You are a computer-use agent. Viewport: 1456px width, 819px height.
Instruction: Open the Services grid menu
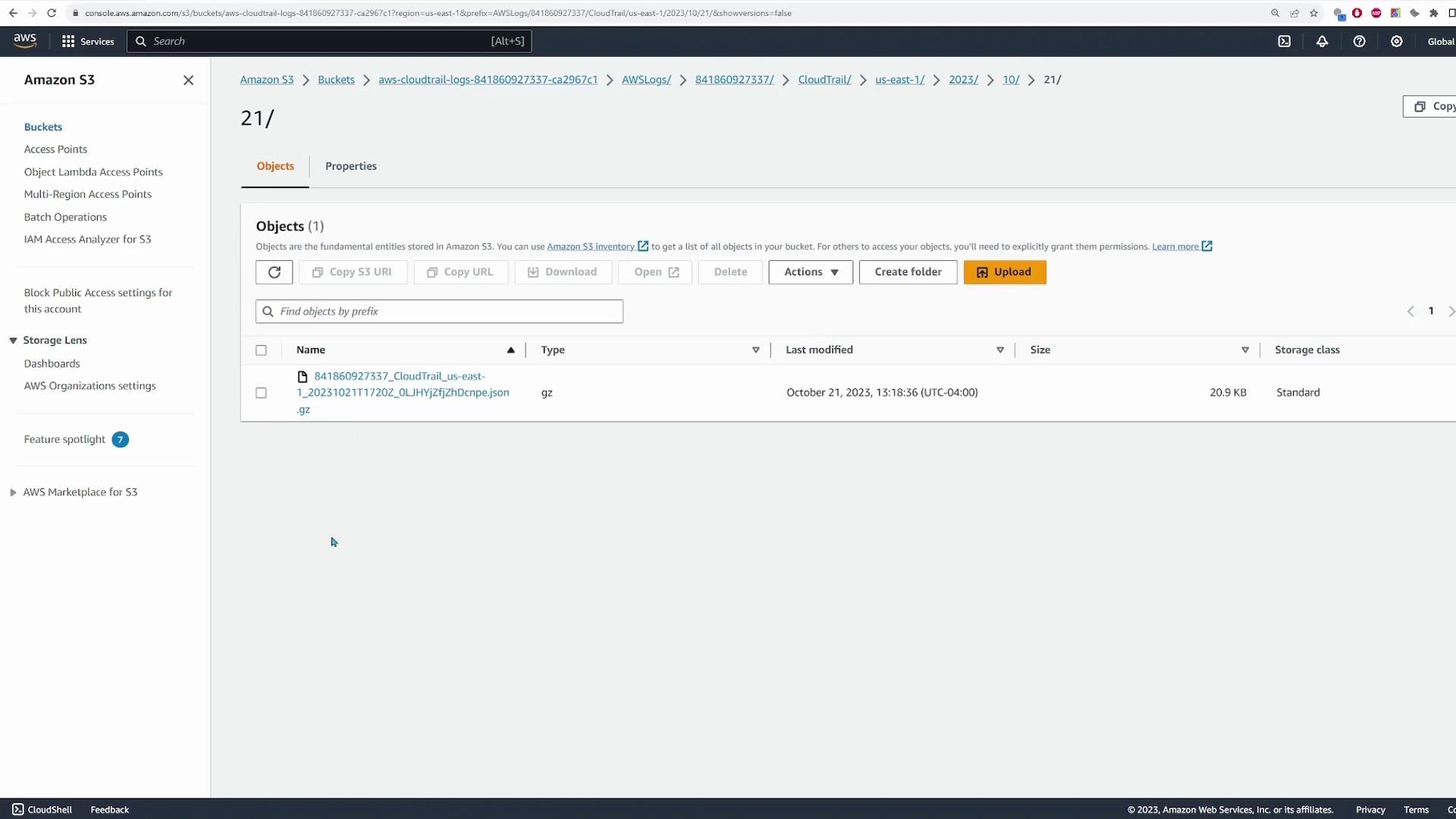point(88,41)
